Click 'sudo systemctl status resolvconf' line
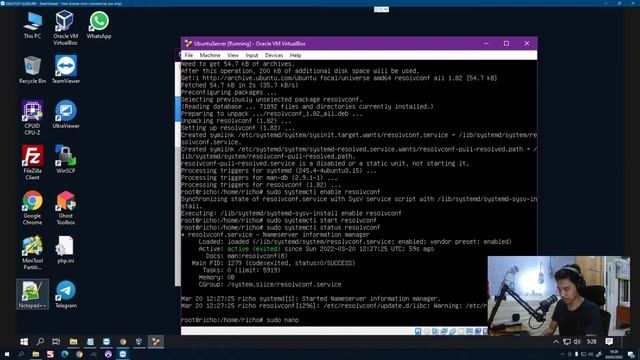 pos(280,227)
